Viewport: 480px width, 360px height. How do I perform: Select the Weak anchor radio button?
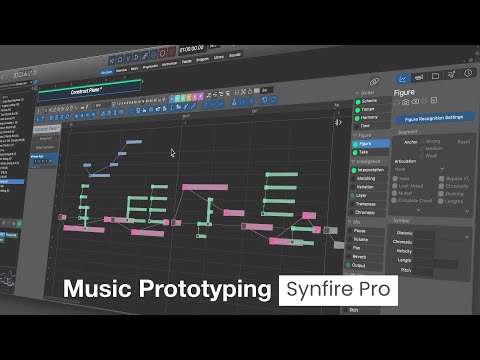(x=423, y=156)
